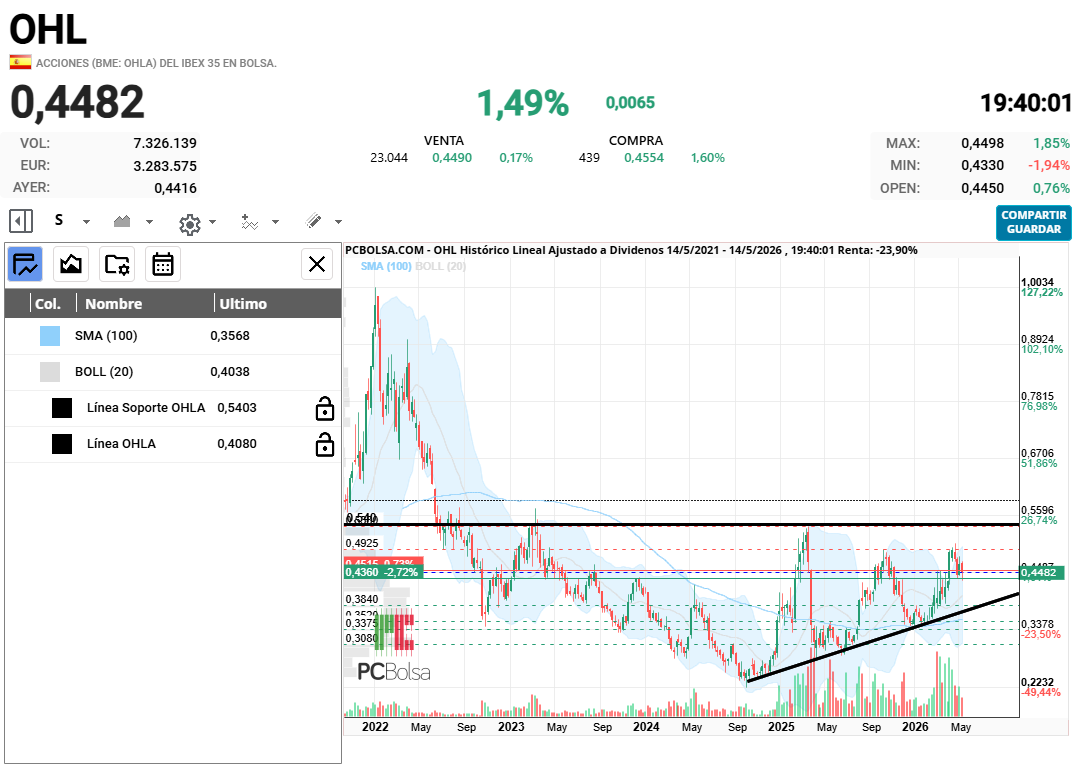Click the BOLL (20) gray color swatch
This screenshot has height=764, width=1082.
click(50, 372)
